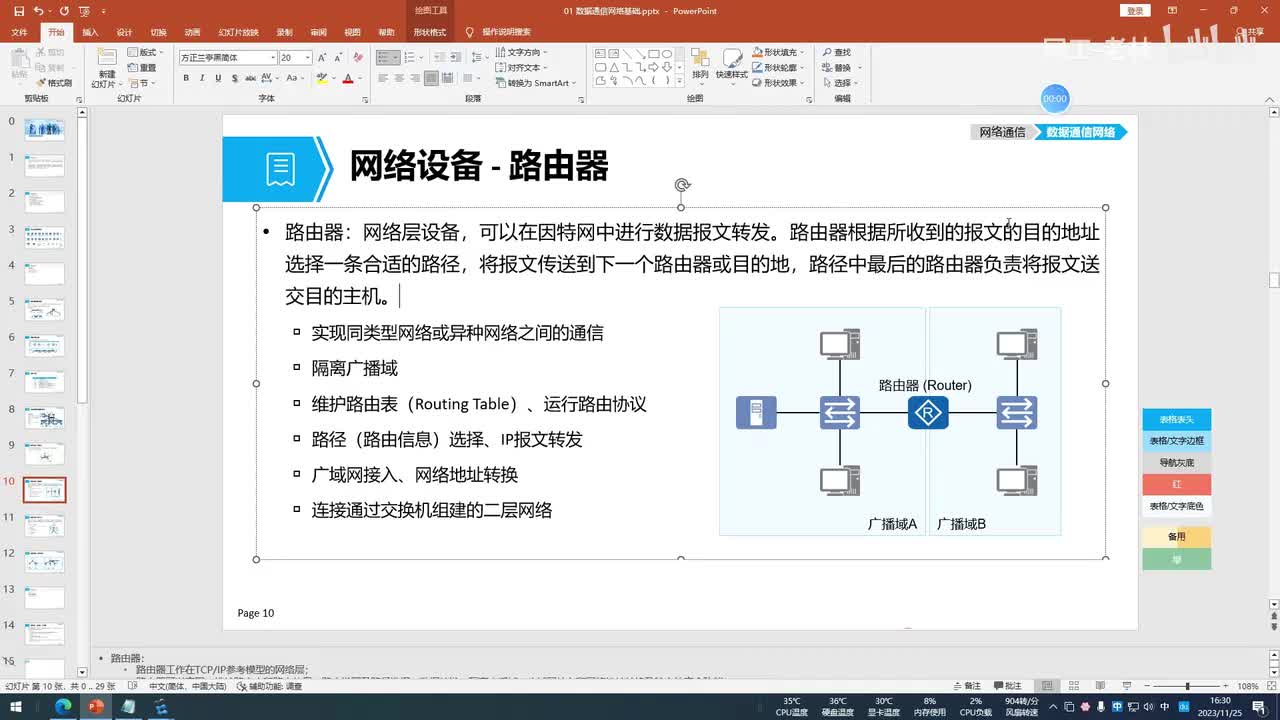Switch to the Animations ribbon tab
Screen dimensions: 1280x720
coord(192,32)
